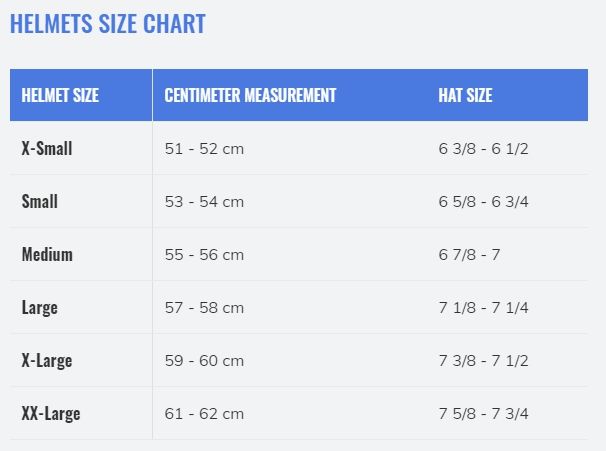This screenshot has height=451, width=606.
Task: Click hat size 6 3/8 - 6 1/2
Action: tap(483, 149)
